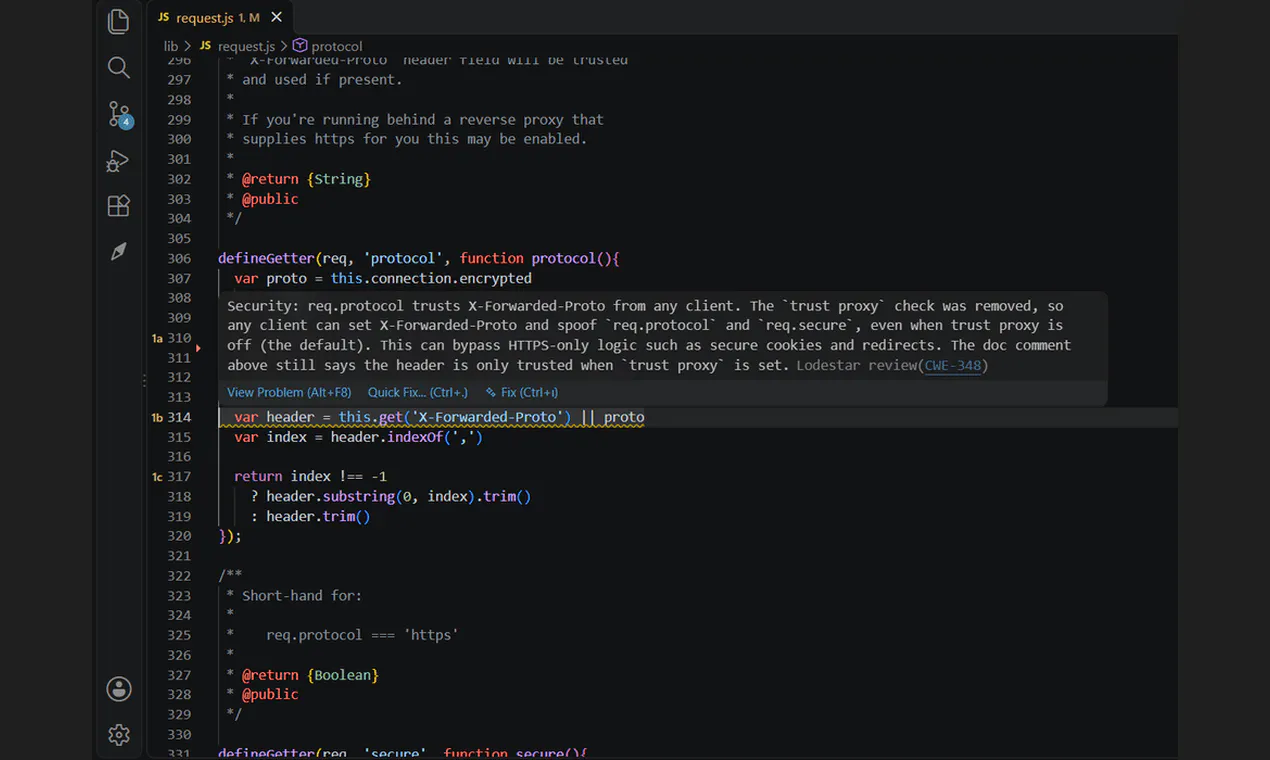
Task: Click Quick Fix... (Ctrl+.) link
Action: click(417, 392)
